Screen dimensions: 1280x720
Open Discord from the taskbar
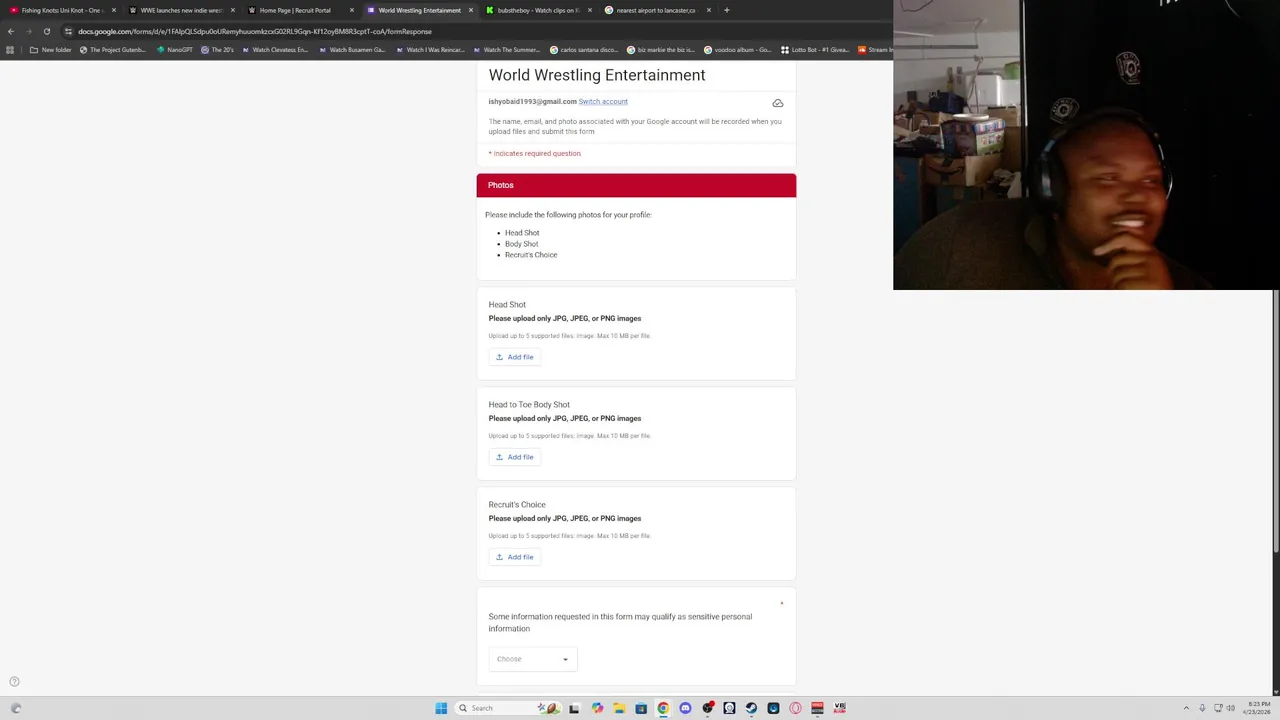click(685, 708)
